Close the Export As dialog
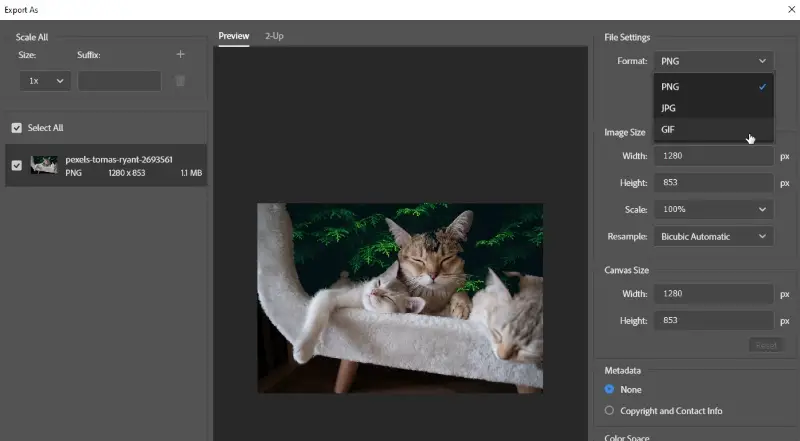The height and width of the screenshot is (441, 800). pyautogui.click(x=791, y=8)
